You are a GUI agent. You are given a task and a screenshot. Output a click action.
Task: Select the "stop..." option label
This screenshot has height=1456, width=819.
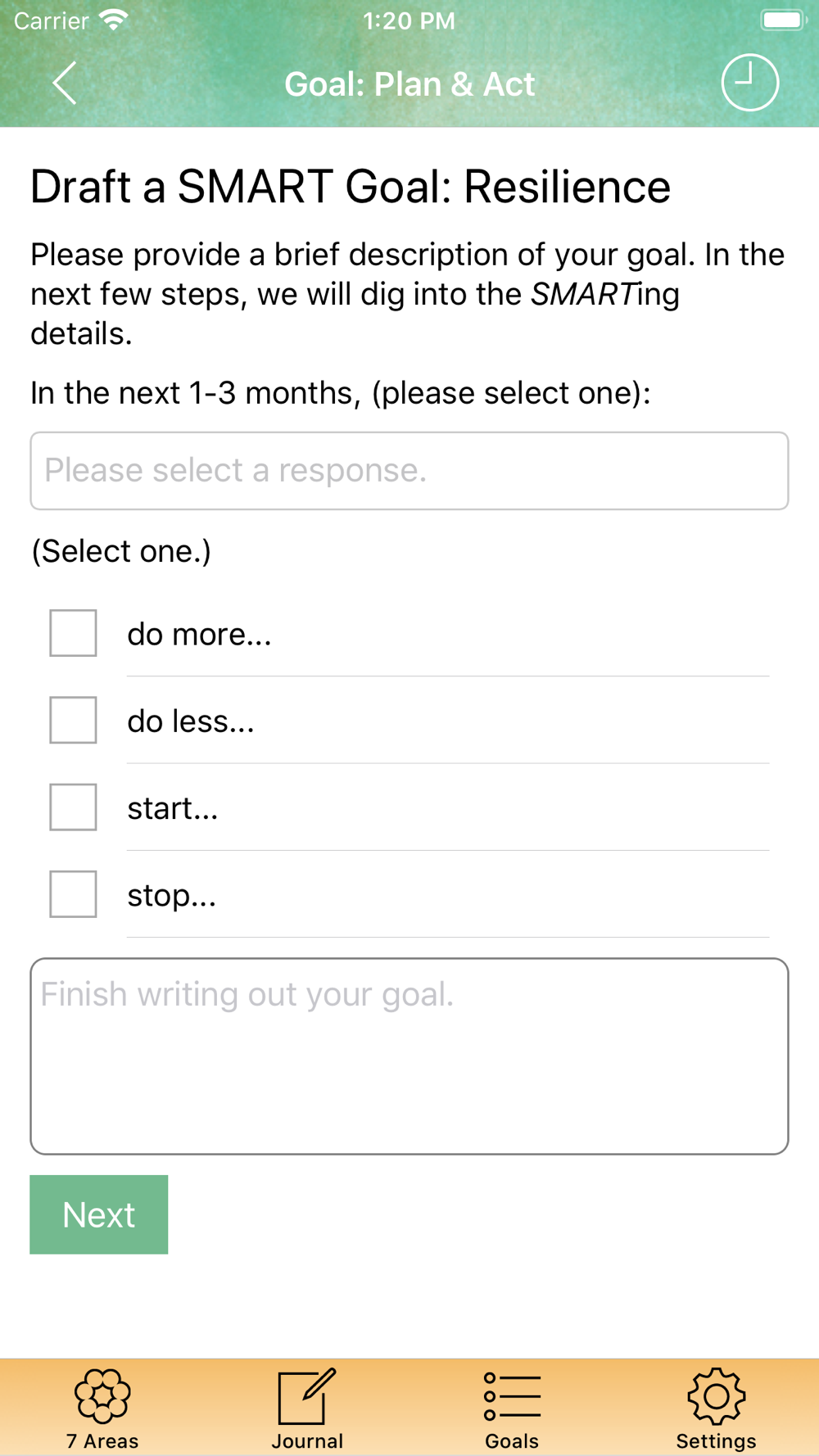[172, 895]
